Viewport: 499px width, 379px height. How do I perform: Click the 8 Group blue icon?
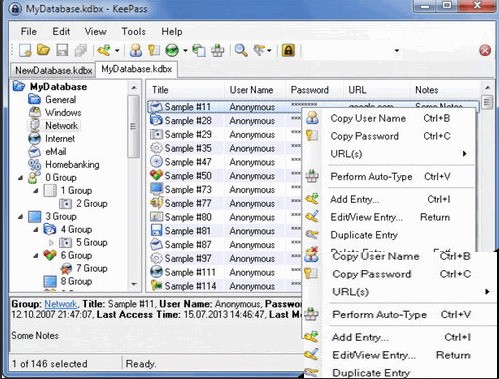[50, 281]
